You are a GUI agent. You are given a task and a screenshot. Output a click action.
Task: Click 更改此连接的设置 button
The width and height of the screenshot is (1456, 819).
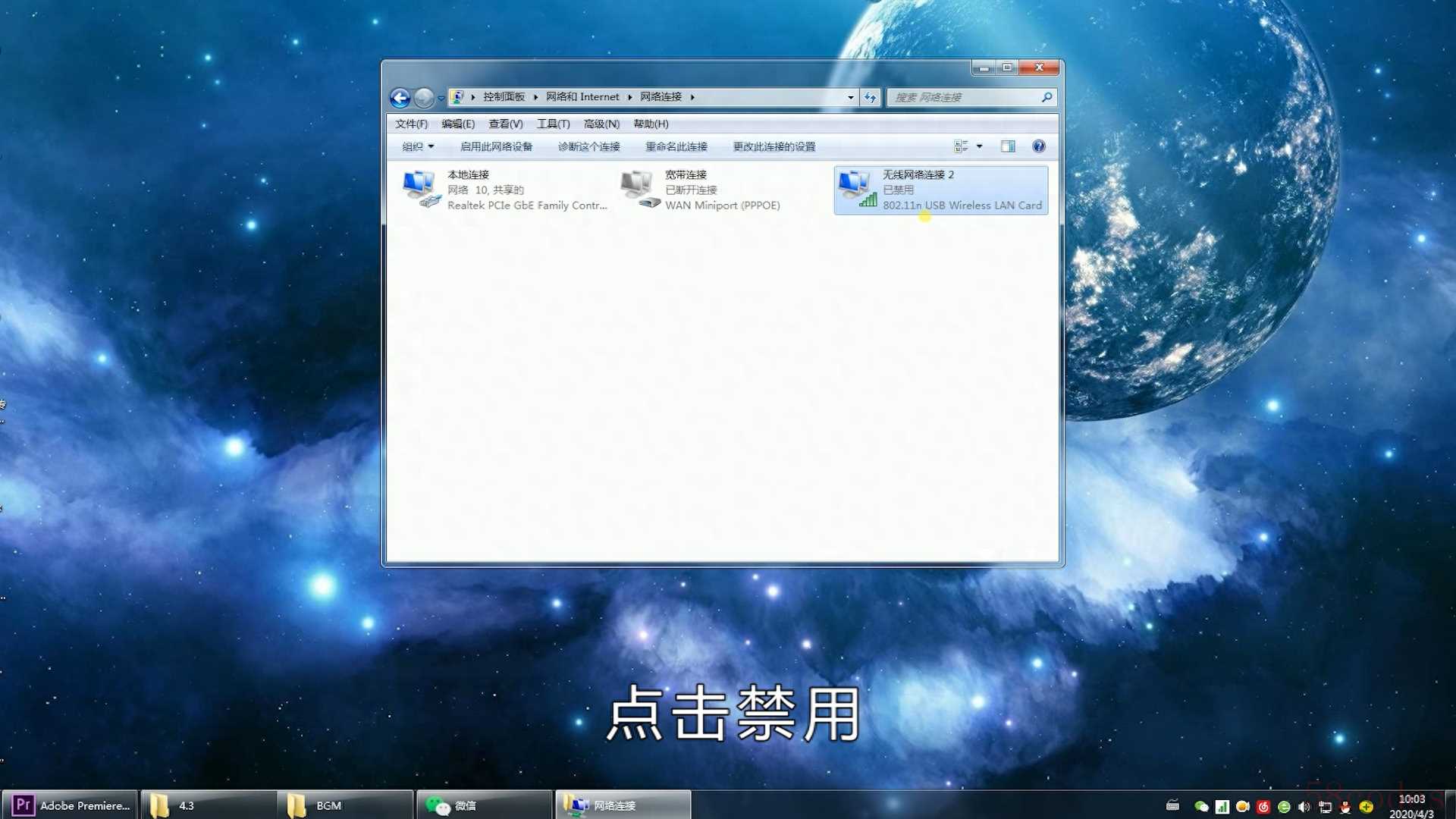coord(773,146)
